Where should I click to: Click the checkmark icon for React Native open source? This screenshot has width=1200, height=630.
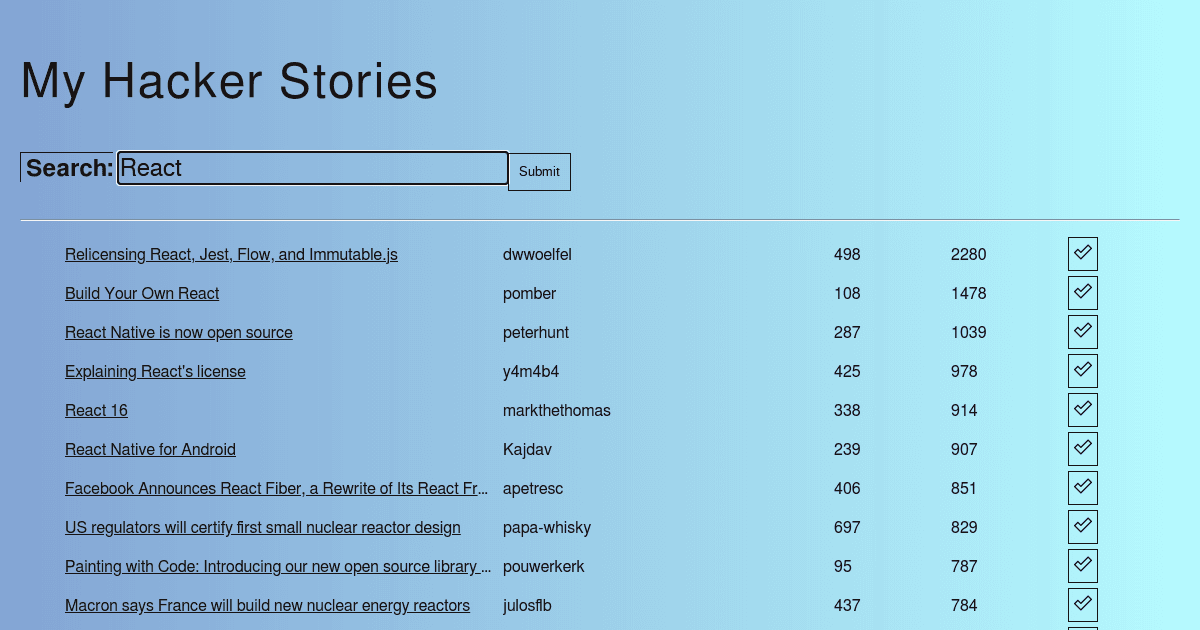point(1082,331)
